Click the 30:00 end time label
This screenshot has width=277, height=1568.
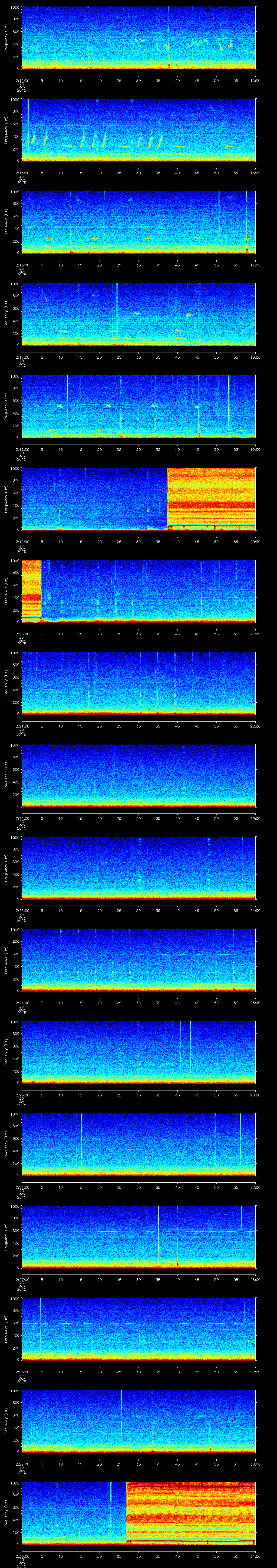256,1463
